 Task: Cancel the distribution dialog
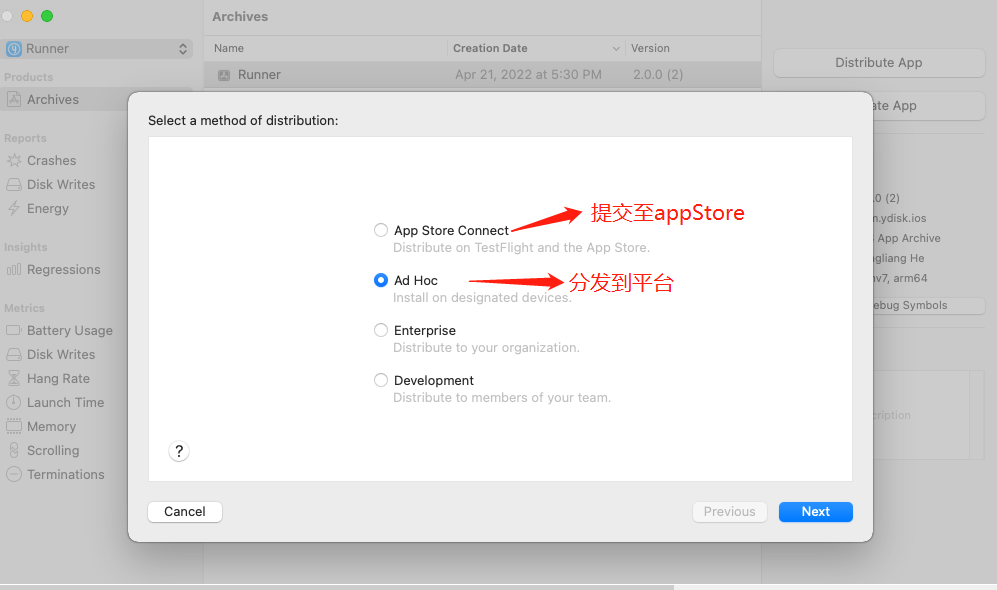tap(185, 512)
